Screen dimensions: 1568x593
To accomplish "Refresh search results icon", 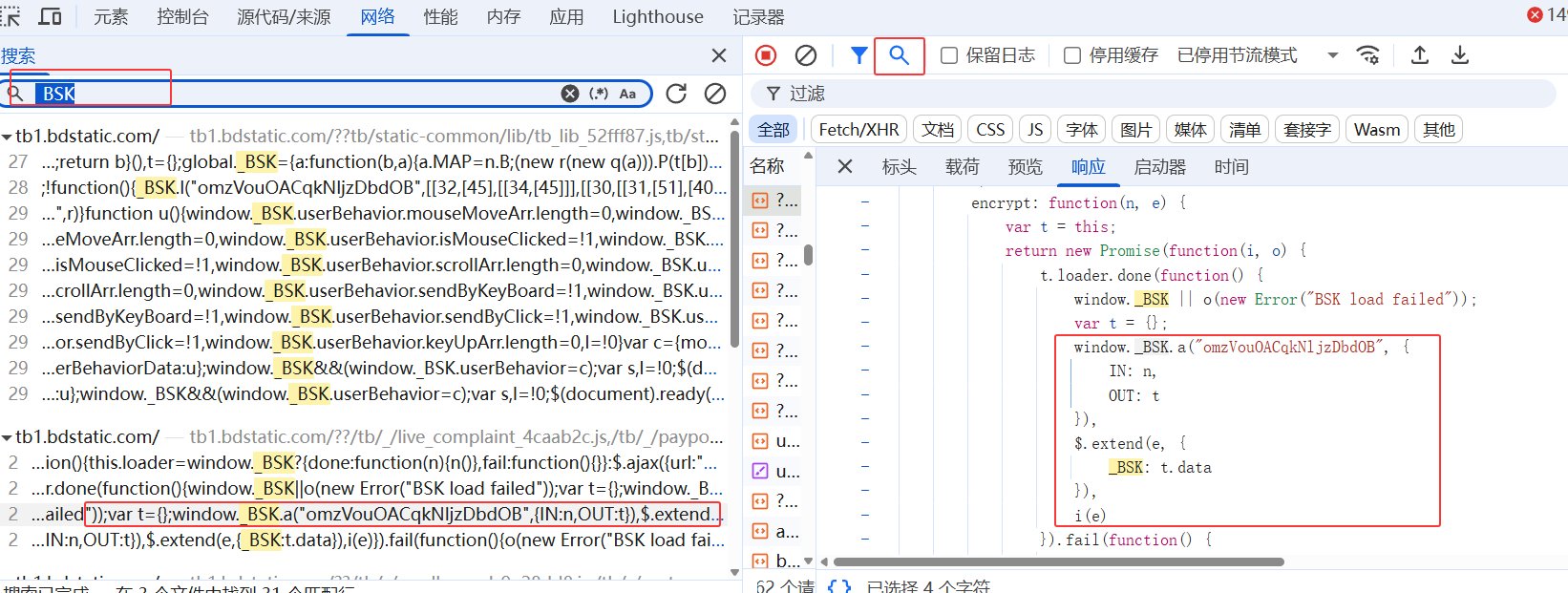I will click(676, 94).
